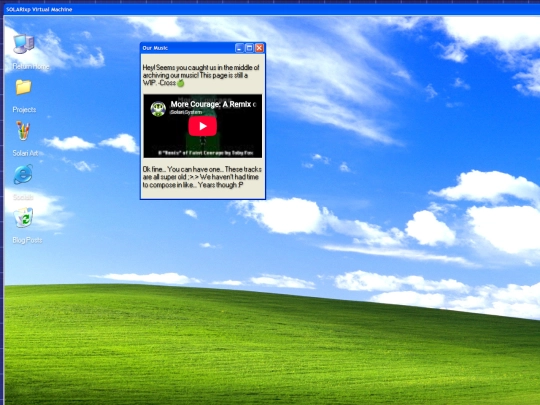Open the Solari Art paint icon
The image size is (540, 405).
23,131
